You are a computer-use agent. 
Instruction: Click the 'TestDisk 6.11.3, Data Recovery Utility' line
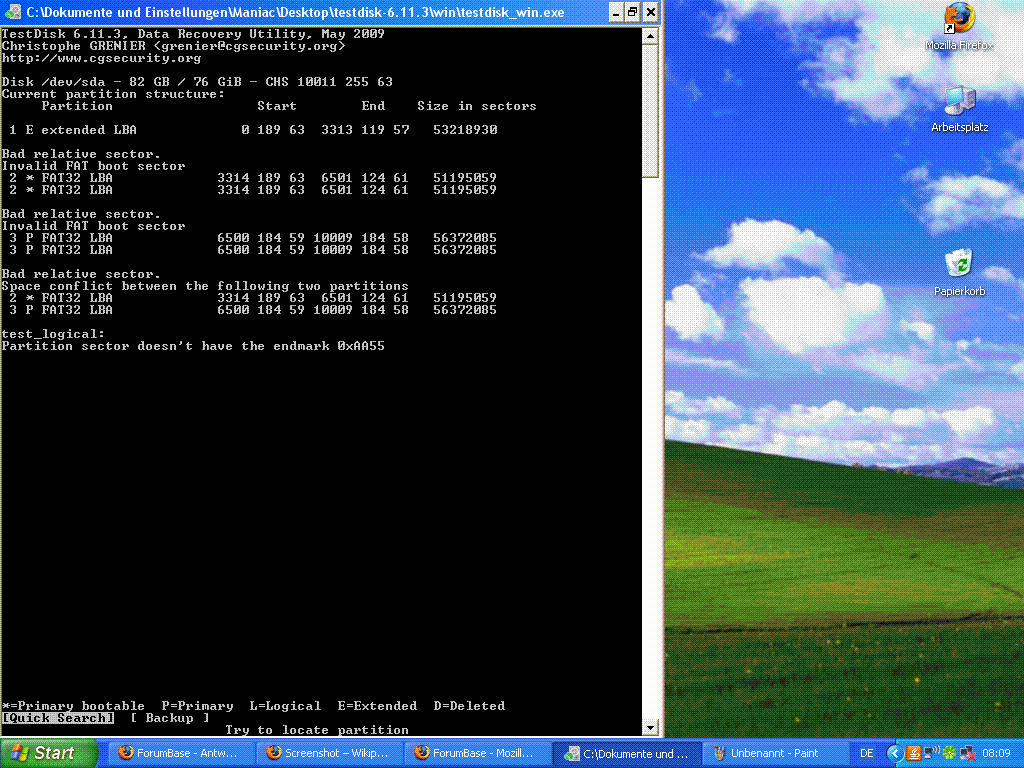coord(193,34)
